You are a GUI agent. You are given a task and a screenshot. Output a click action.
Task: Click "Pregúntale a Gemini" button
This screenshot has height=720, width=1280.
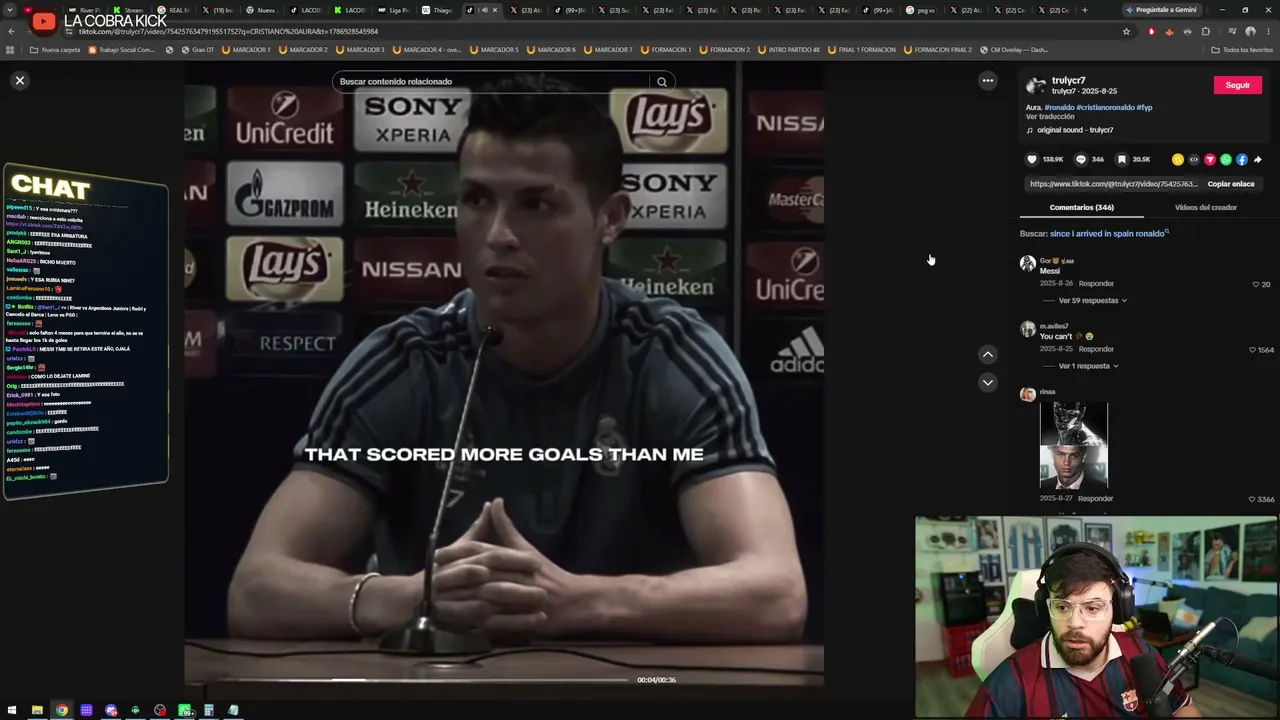(1160, 10)
